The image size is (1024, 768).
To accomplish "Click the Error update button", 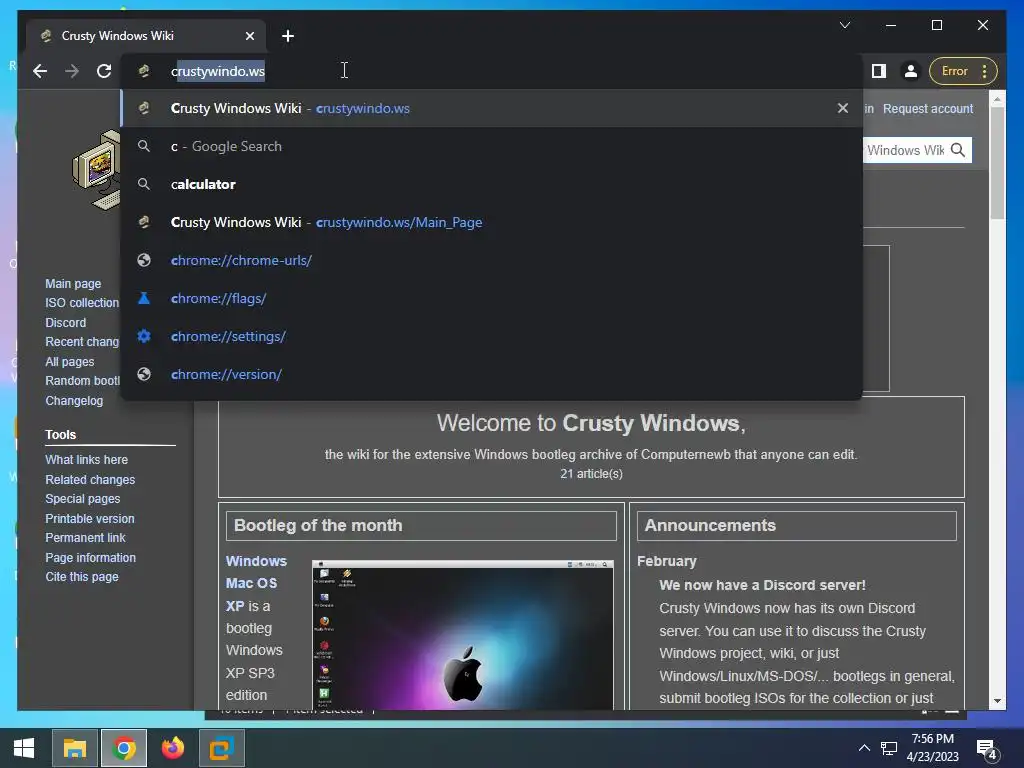I will pyautogui.click(x=954, y=71).
